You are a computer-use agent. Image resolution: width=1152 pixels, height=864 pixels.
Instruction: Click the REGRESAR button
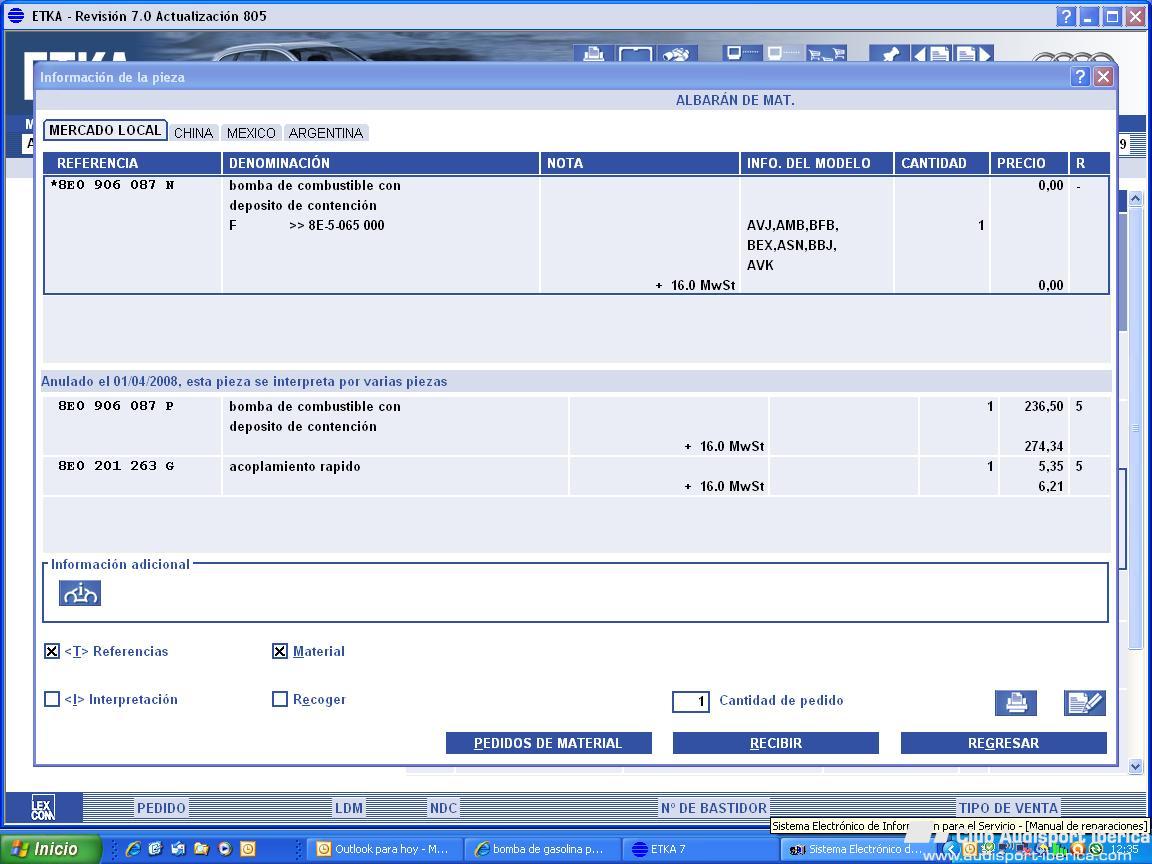(1004, 743)
